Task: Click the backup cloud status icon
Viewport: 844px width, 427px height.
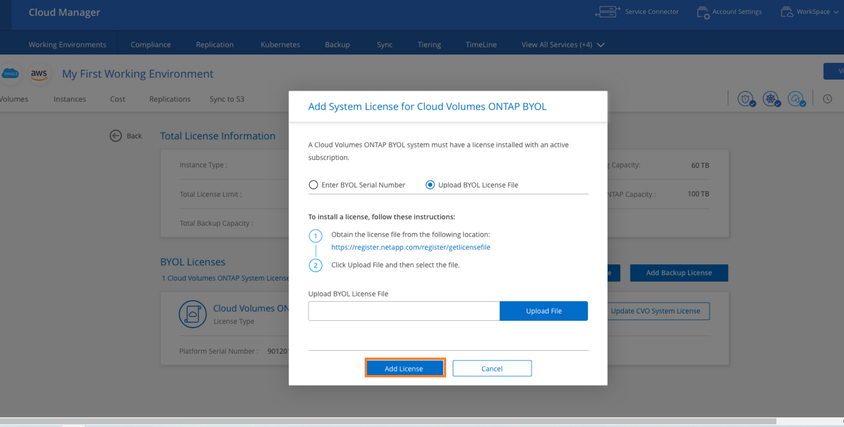Action: [x=796, y=99]
